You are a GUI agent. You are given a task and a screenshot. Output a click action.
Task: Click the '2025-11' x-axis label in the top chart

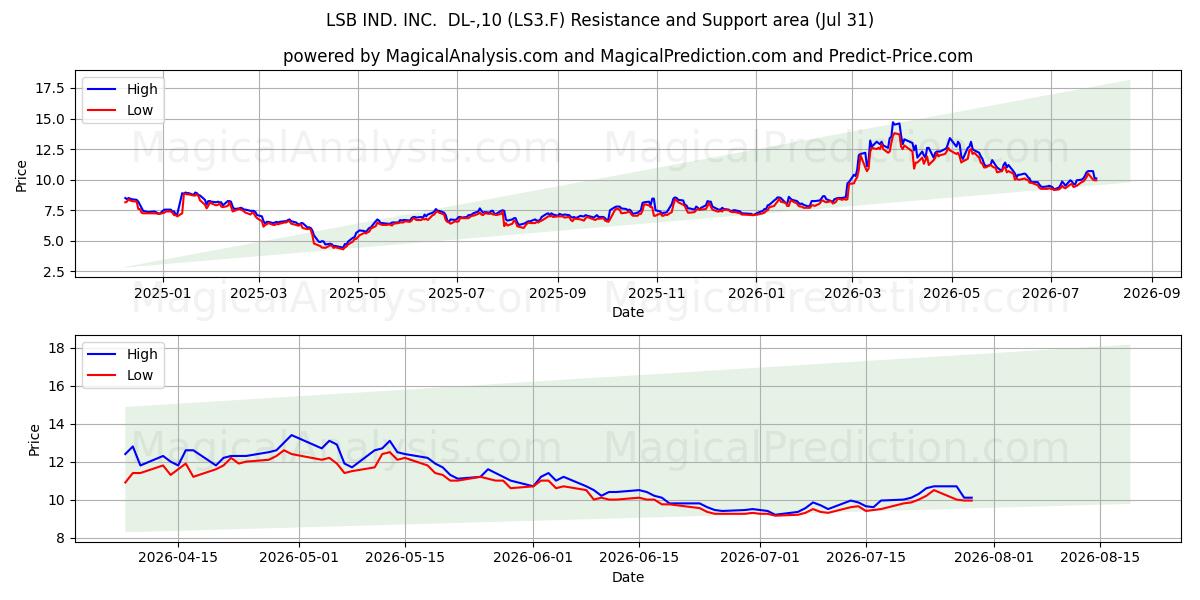pos(657,294)
